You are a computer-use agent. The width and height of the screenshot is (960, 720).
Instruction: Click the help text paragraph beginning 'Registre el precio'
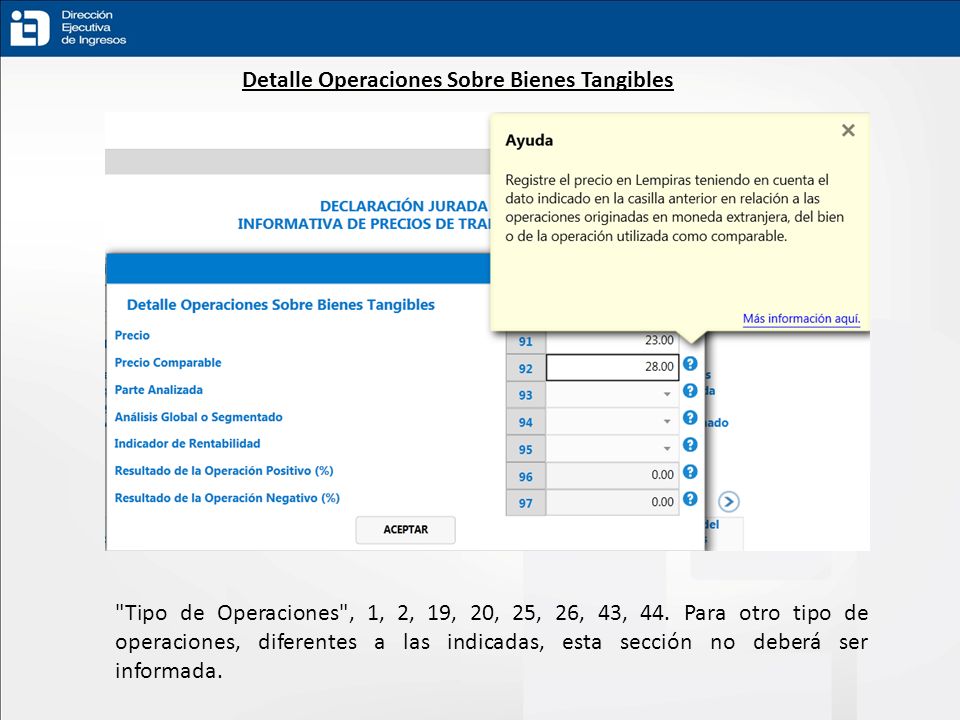point(675,208)
